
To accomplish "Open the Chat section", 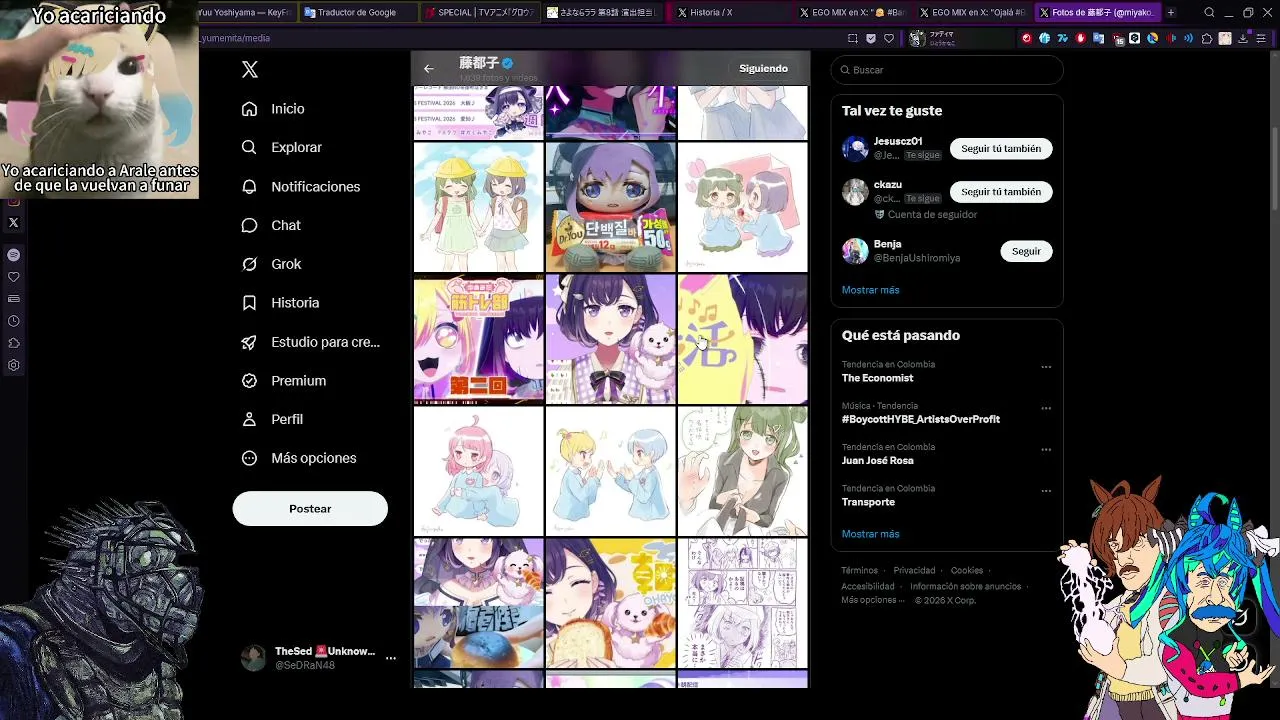I will pyautogui.click(x=271, y=225).
